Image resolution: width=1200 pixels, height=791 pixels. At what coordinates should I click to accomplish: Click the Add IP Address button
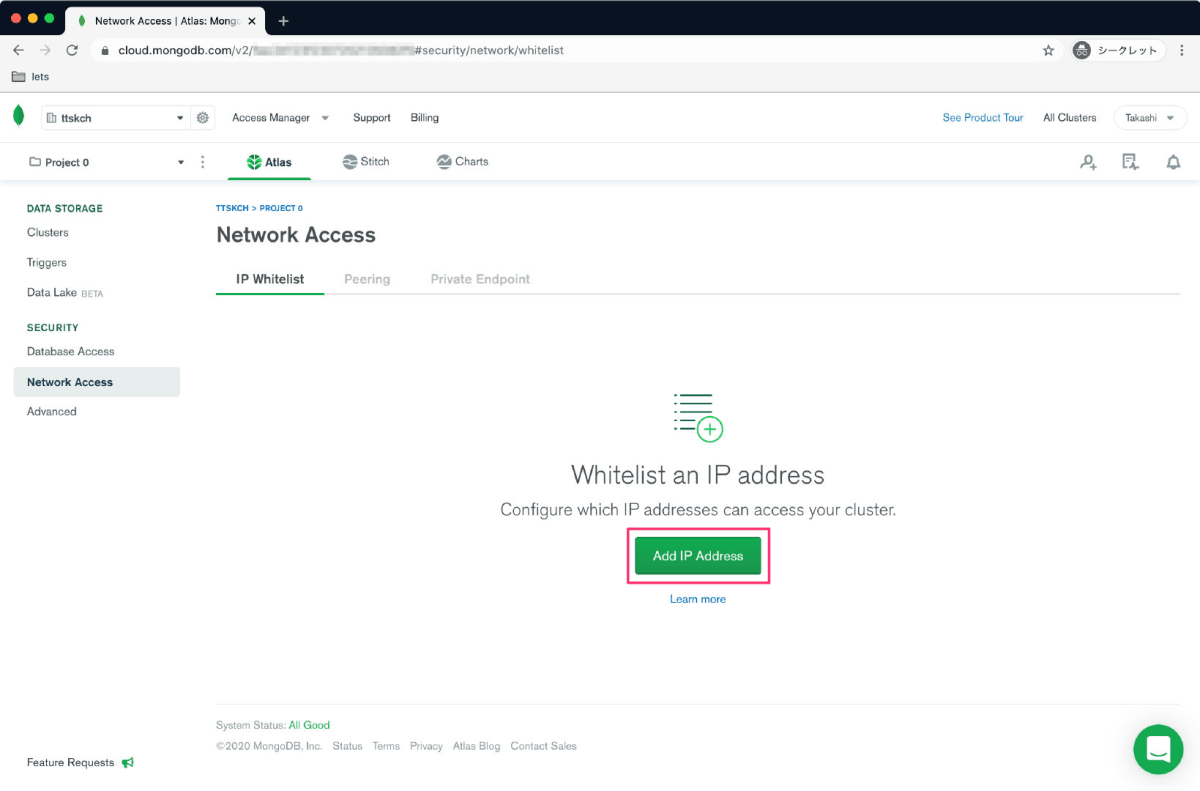pos(698,556)
